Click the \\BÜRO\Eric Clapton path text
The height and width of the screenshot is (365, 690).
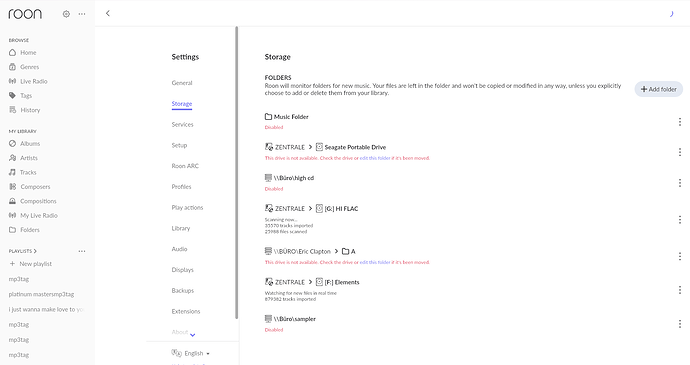[302, 251]
